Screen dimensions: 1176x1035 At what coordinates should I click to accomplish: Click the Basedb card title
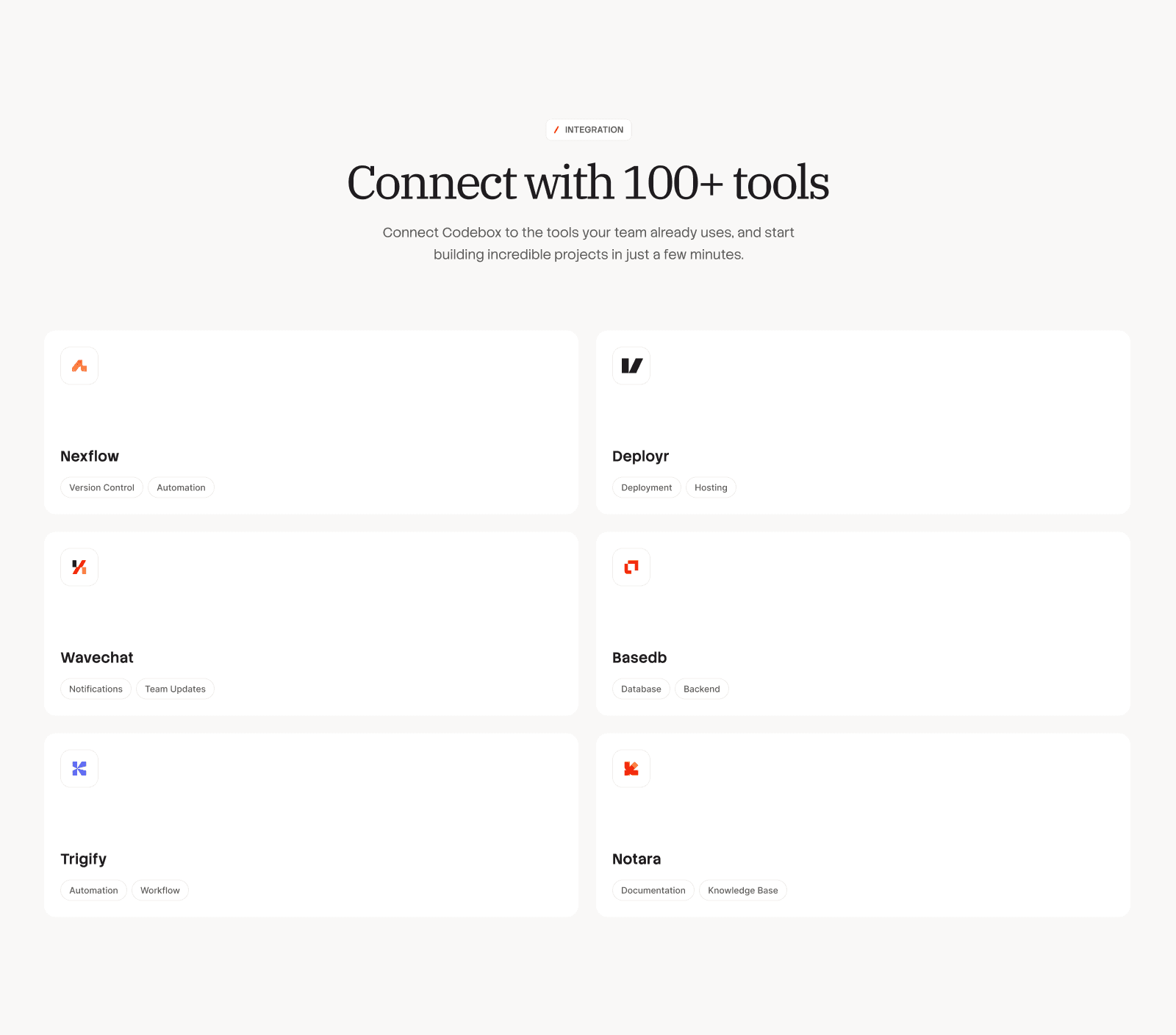(639, 657)
